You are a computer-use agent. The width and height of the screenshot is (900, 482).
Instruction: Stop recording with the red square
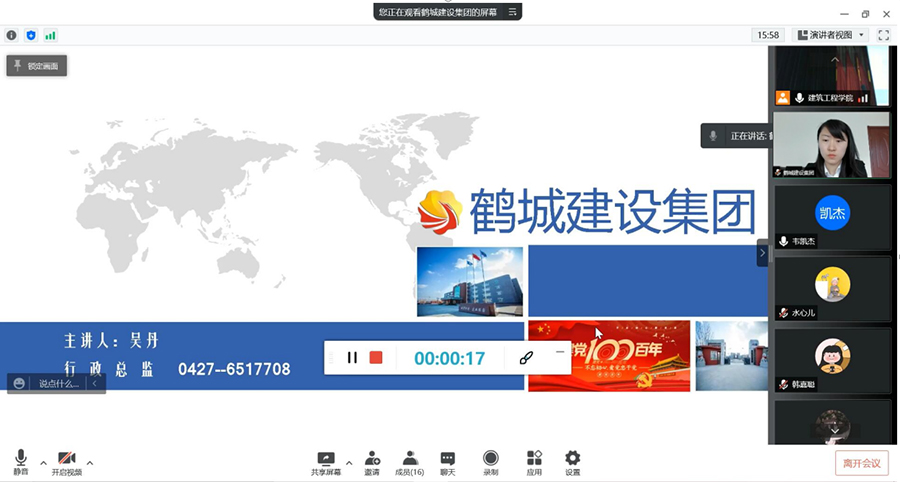click(x=376, y=357)
